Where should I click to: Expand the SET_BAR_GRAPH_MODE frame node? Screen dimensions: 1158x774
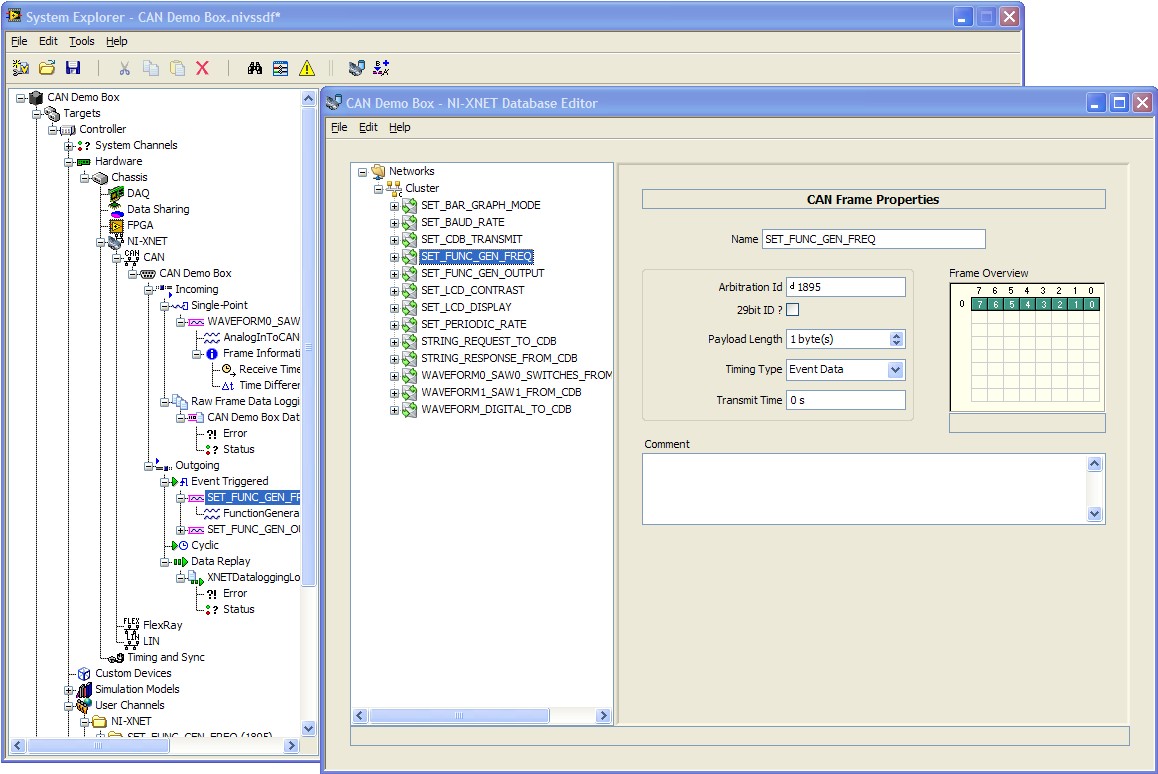tap(394, 206)
